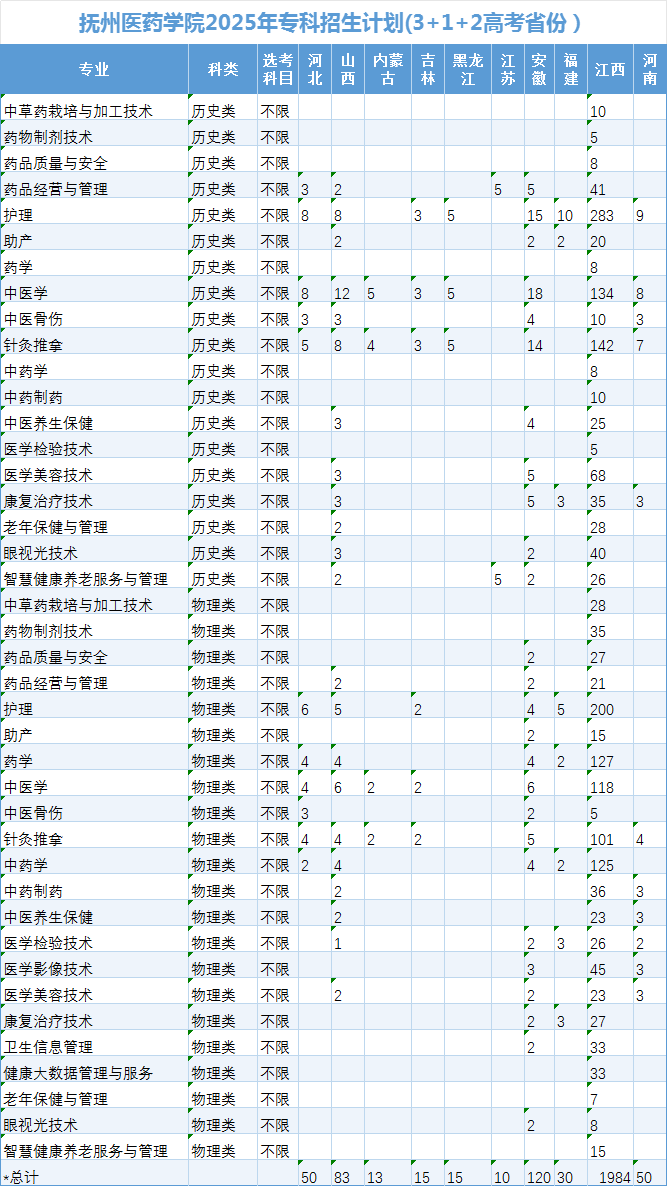Image resolution: width=667 pixels, height=1186 pixels.
Task: Click the 14 value under 安徽
Action: click(535, 346)
